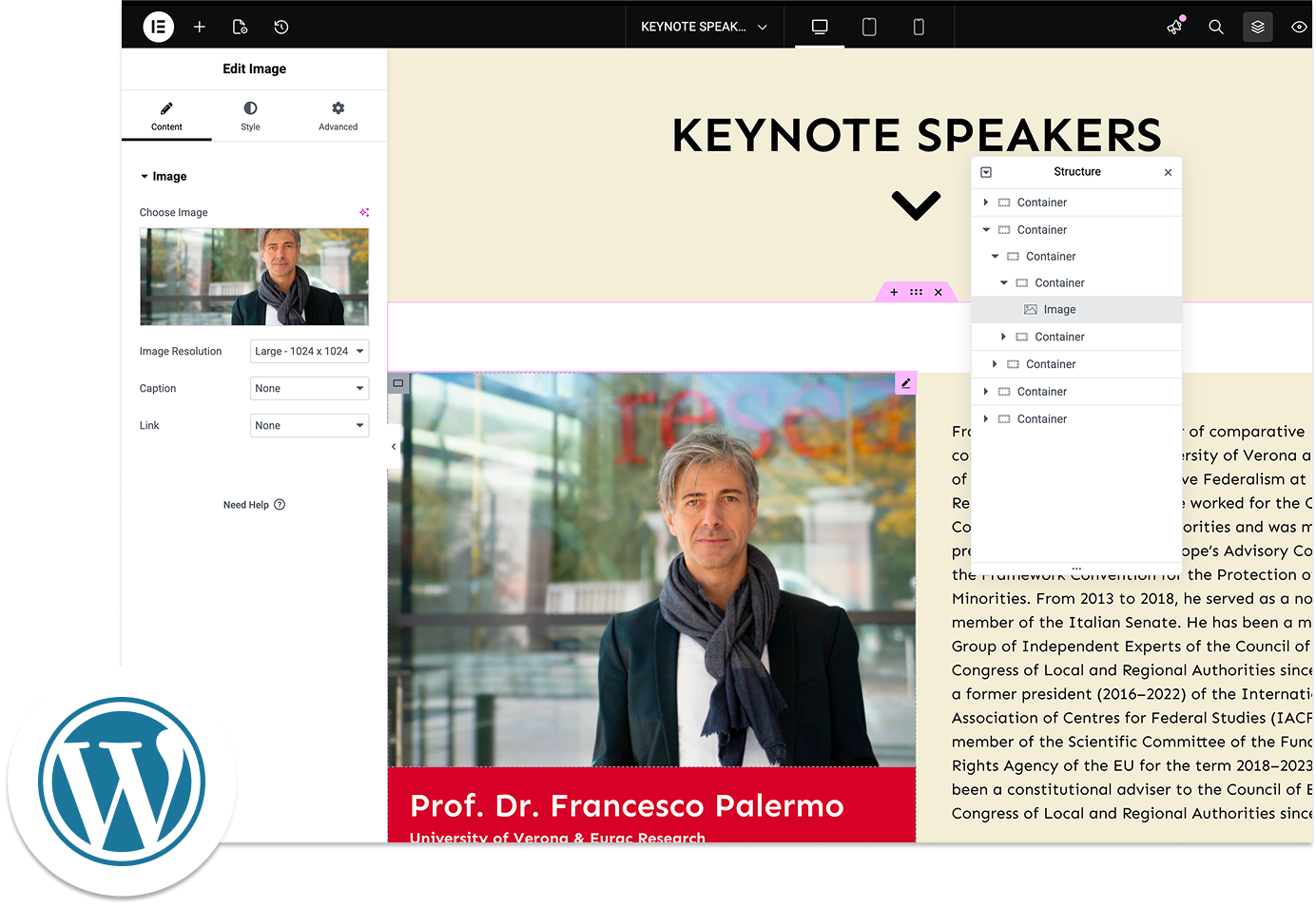Image resolution: width=1316 pixels, height=908 pixels.
Task: Click the AI sparkle icon beside Choose Image
Action: [363, 212]
